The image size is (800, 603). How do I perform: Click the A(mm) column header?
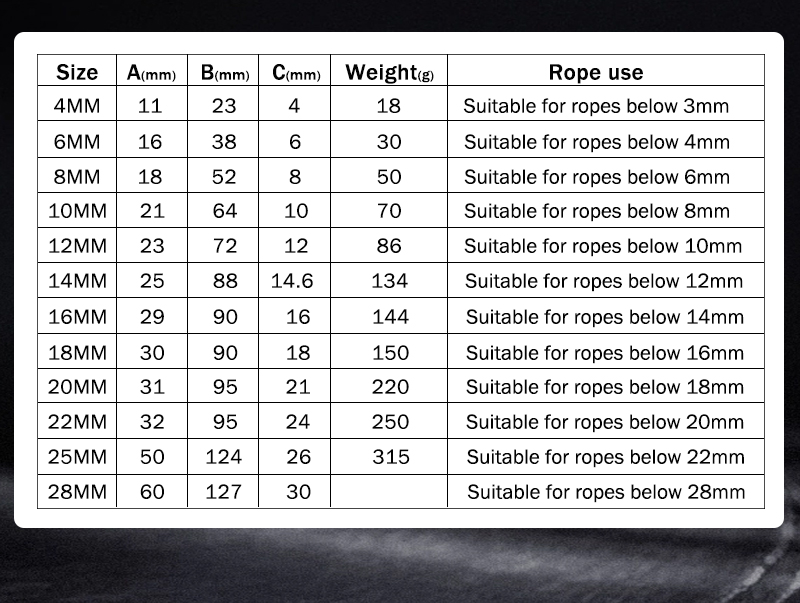(x=151, y=72)
